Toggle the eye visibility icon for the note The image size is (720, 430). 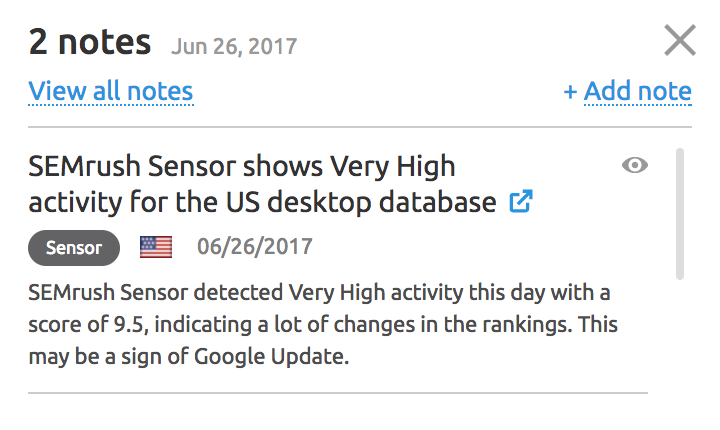[x=635, y=165]
